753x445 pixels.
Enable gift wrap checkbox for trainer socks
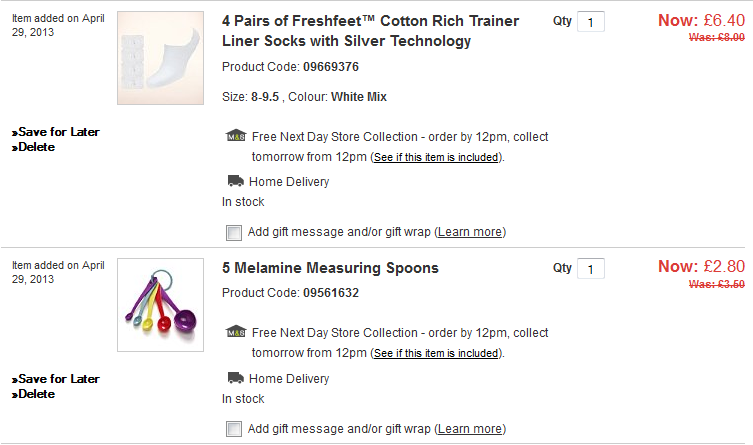[234, 233]
